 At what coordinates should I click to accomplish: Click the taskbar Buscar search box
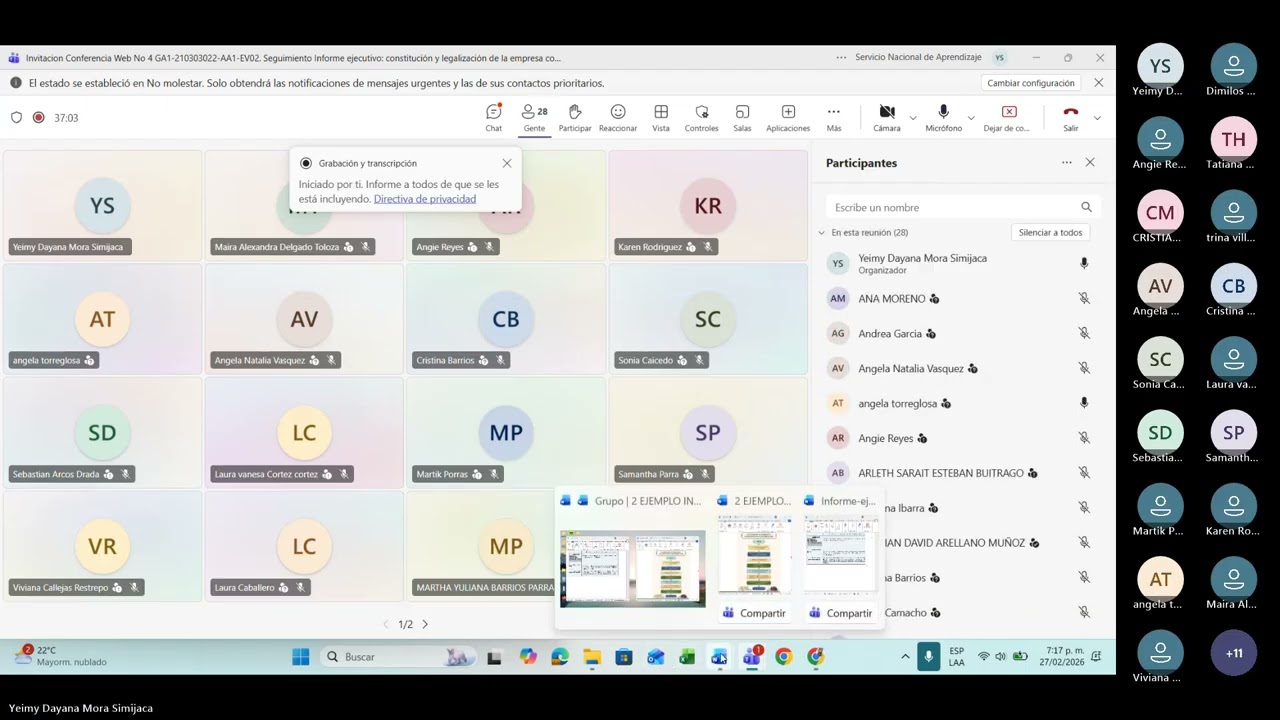(x=400, y=657)
